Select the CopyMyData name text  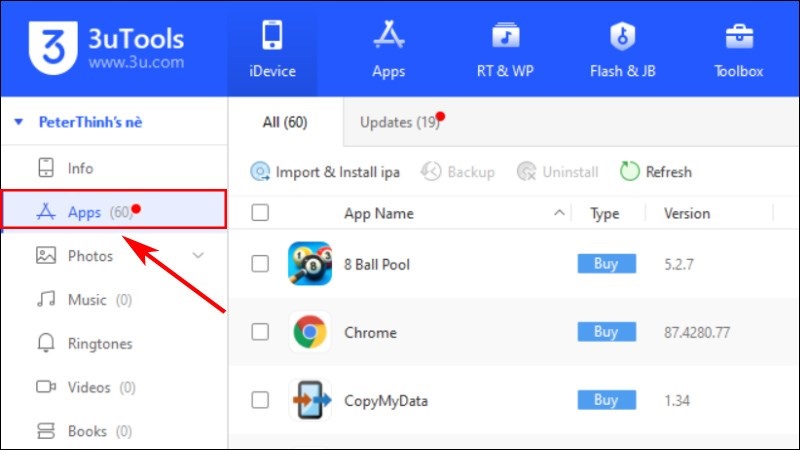point(386,401)
